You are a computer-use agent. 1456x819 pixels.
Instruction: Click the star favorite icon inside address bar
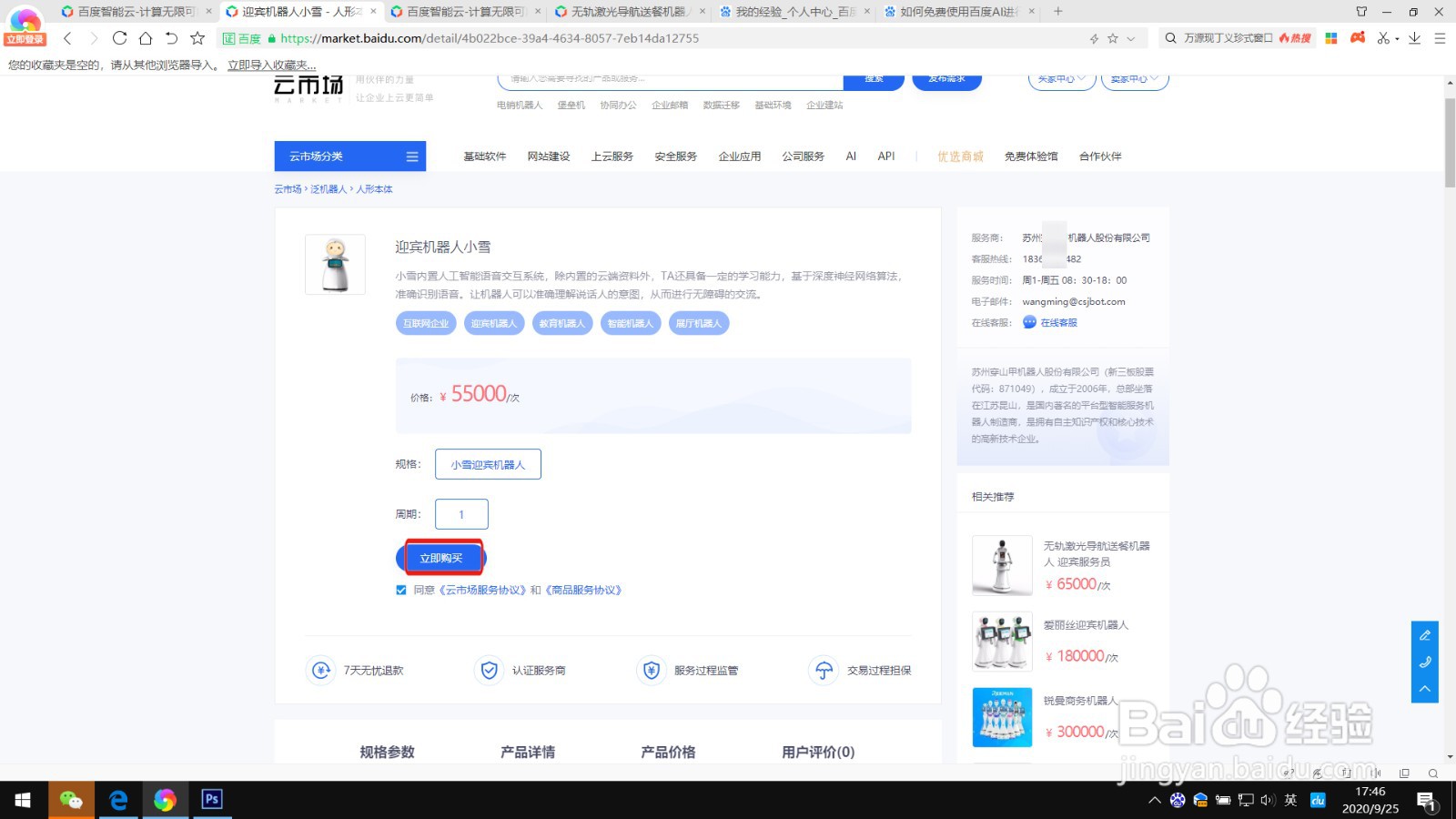click(x=1112, y=38)
